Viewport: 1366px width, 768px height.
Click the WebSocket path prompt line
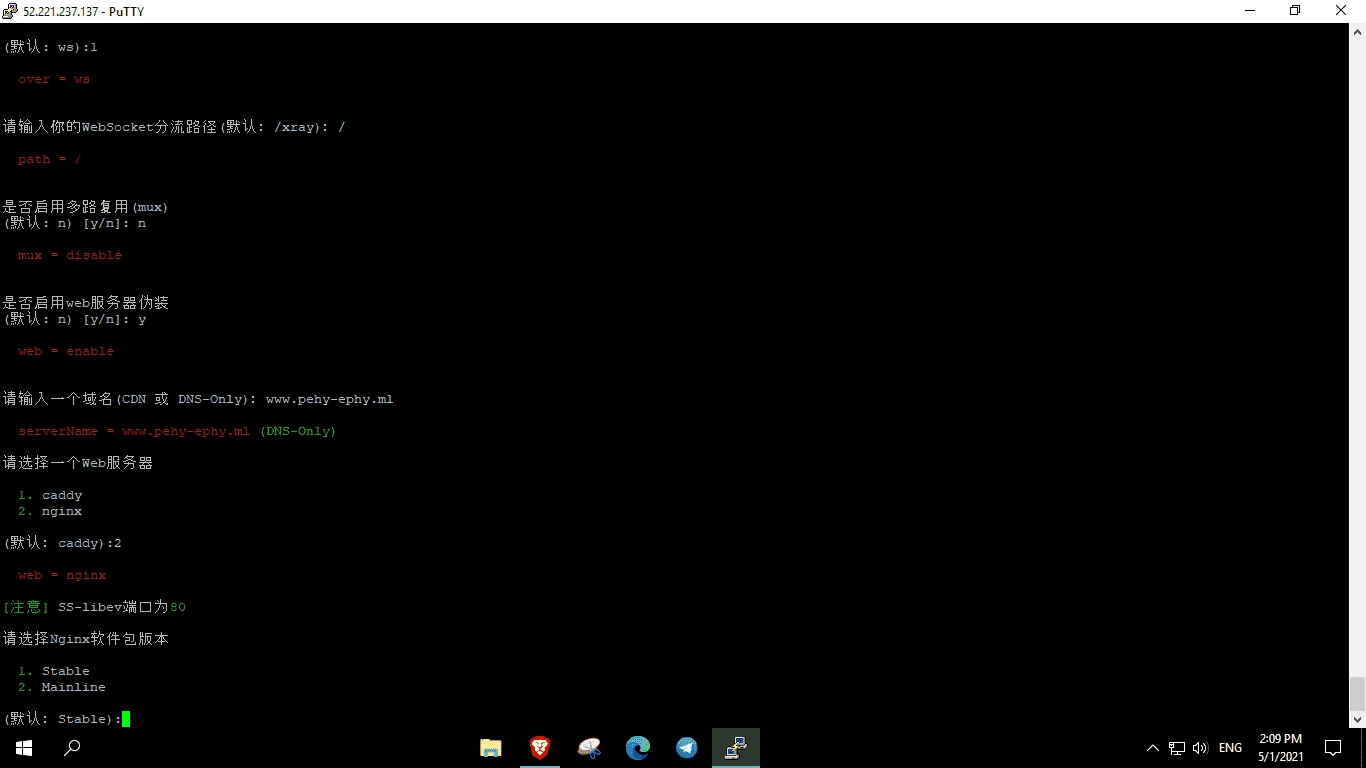point(174,127)
